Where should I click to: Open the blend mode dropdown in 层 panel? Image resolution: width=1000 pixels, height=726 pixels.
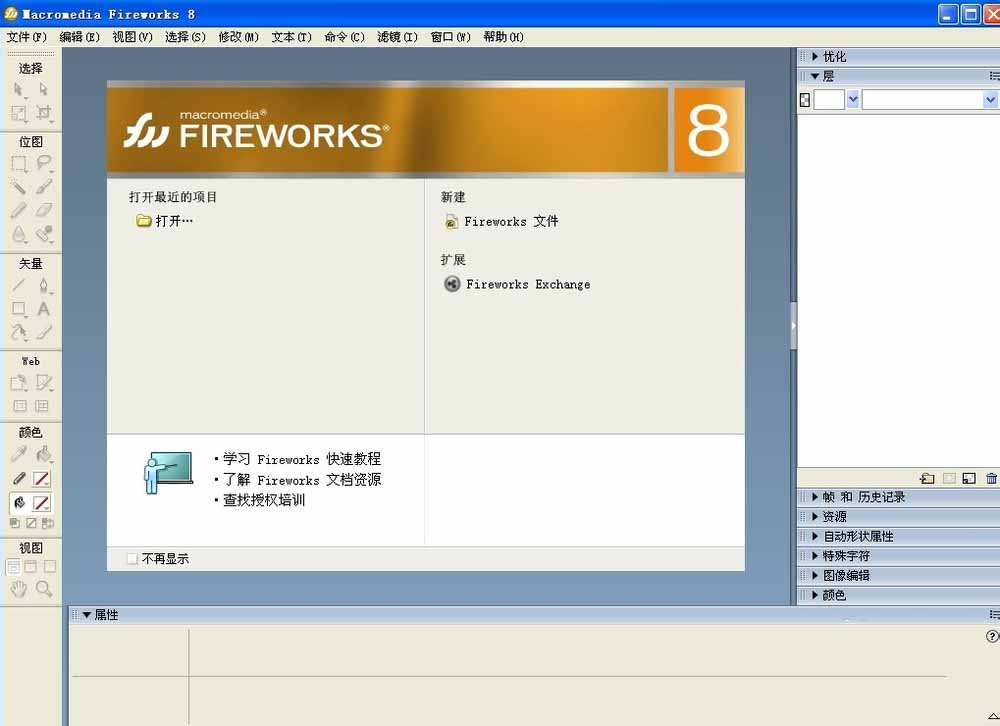pyautogui.click(x=928, y=99)
